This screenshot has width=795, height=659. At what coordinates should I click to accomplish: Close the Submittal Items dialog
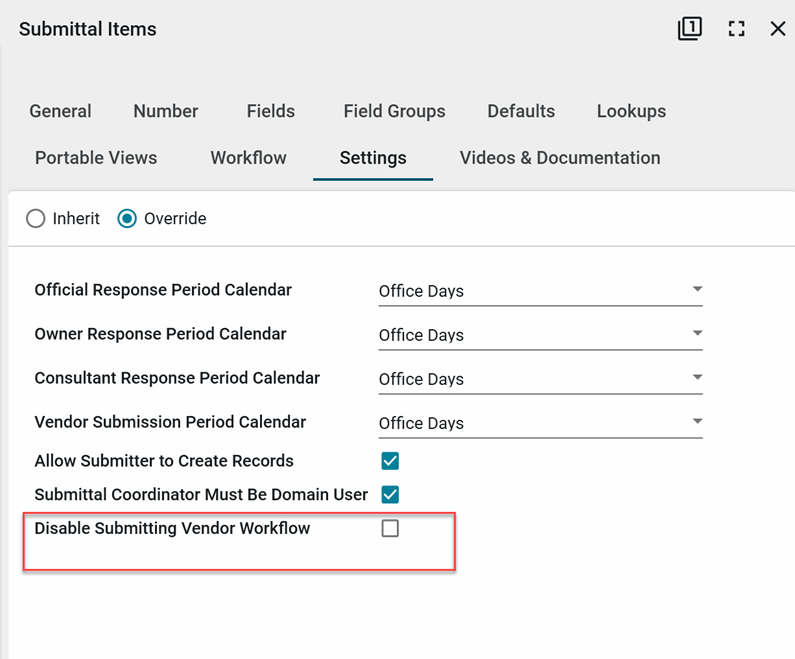pyautogui.click(x=778, y=29)
